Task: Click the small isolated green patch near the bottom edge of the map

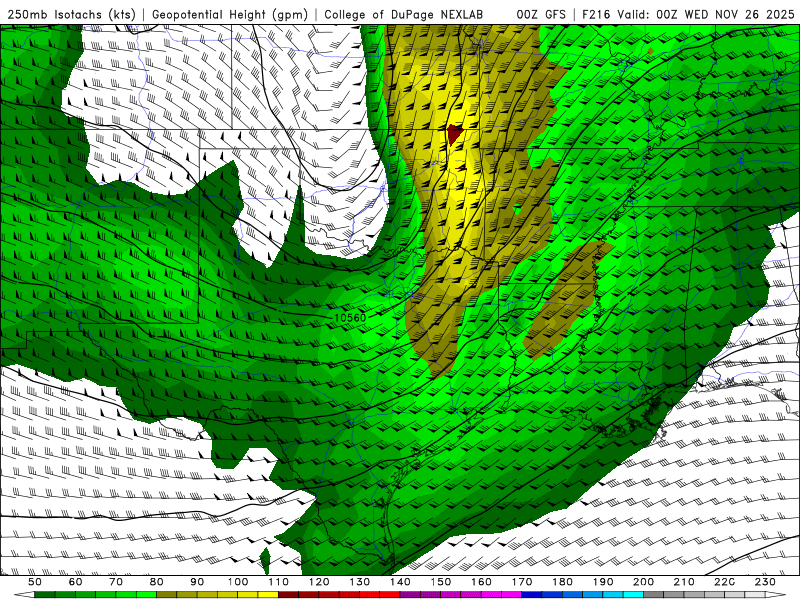Action: (x=265, y=561)
